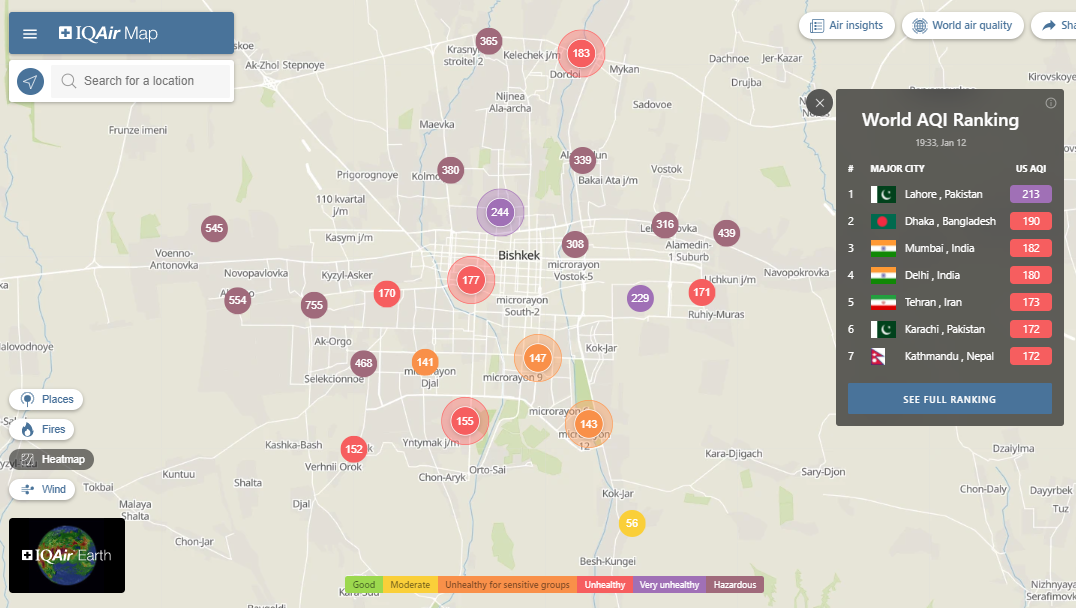Expand the 244 AQI station cluster
This screenshot has height=608, width=1076.
[x=500, y=212]
